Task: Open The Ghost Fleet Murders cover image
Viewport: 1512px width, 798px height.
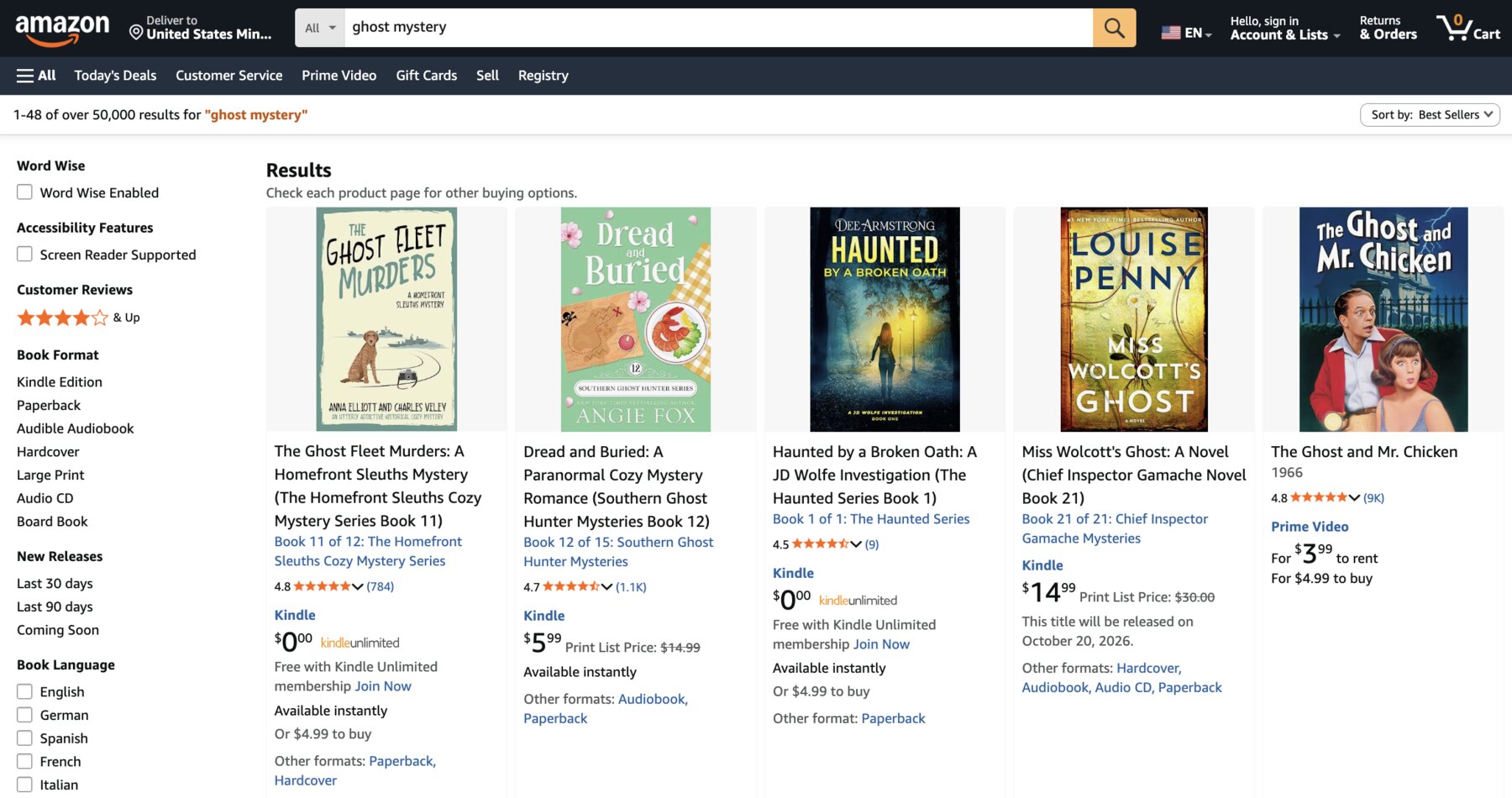Action: (x=386, y=319)
